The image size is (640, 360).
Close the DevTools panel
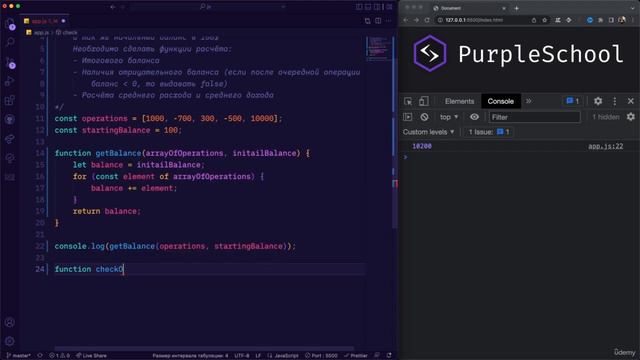631,101
